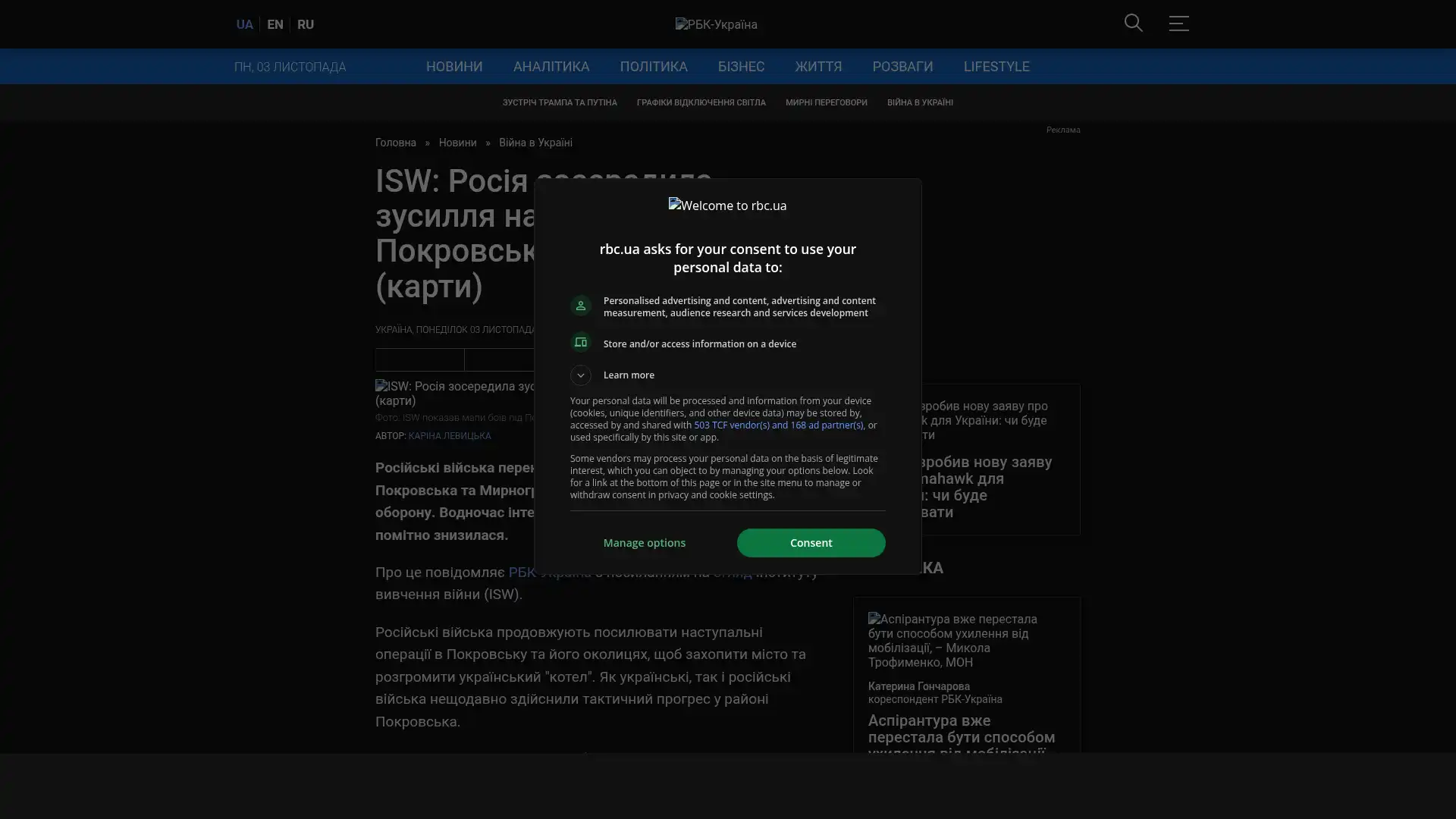Click Manage options
Viewport: 1456px width, 819px height.
pos(644,543)
